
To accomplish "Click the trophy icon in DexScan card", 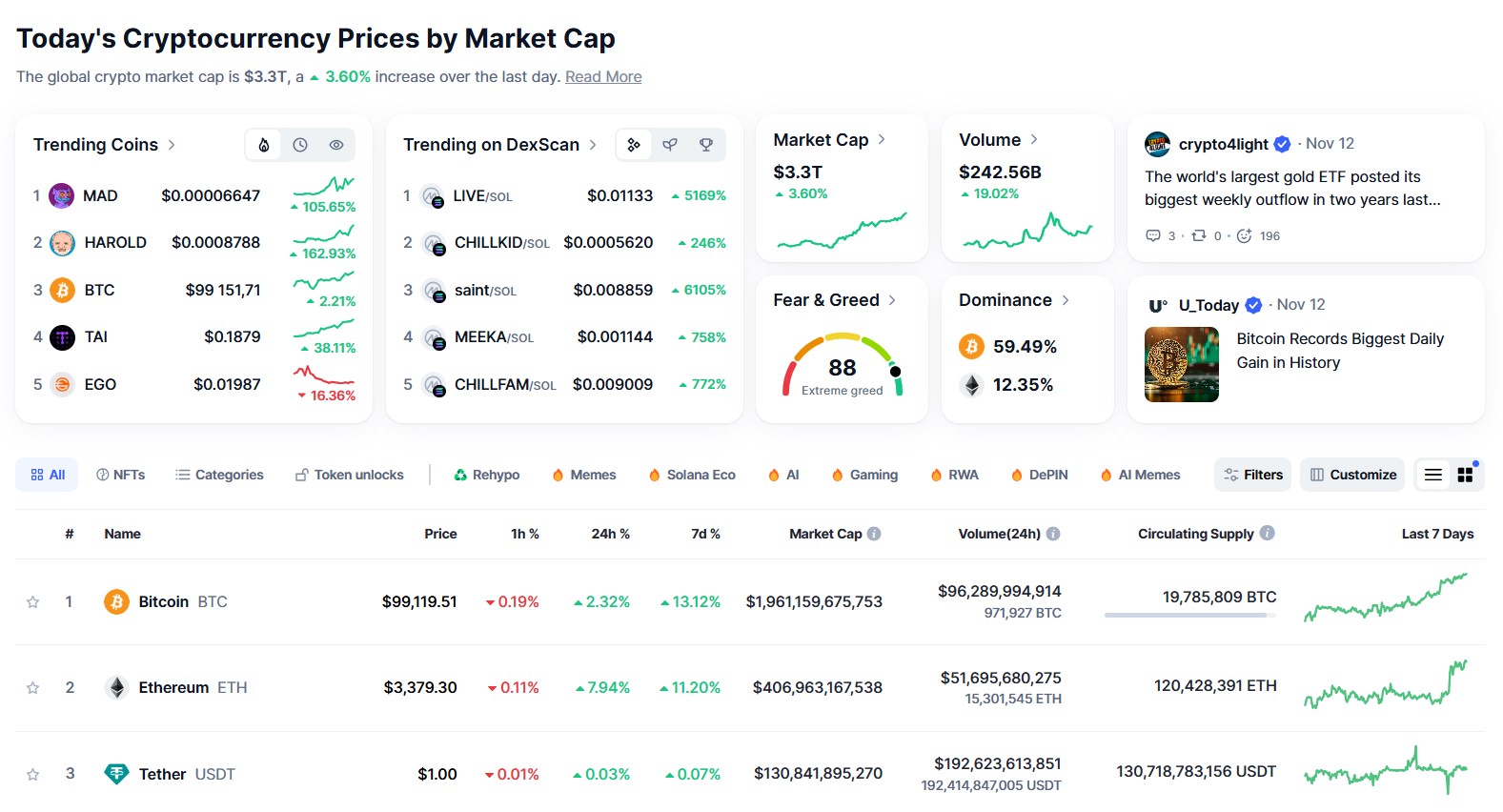I will [x=706, y=145].
